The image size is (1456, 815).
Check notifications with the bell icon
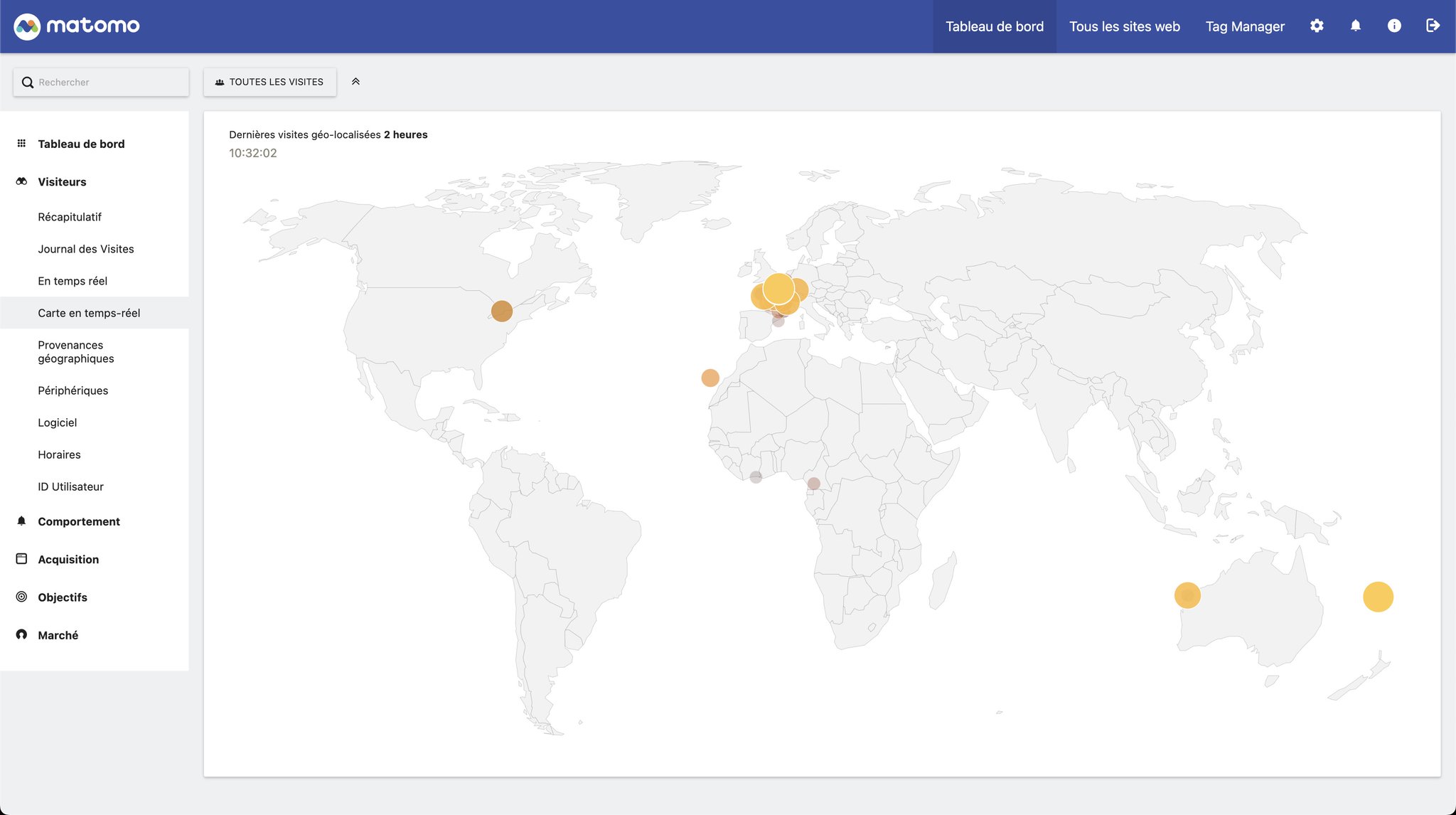pyautogui.click(x=1355, y=26)
